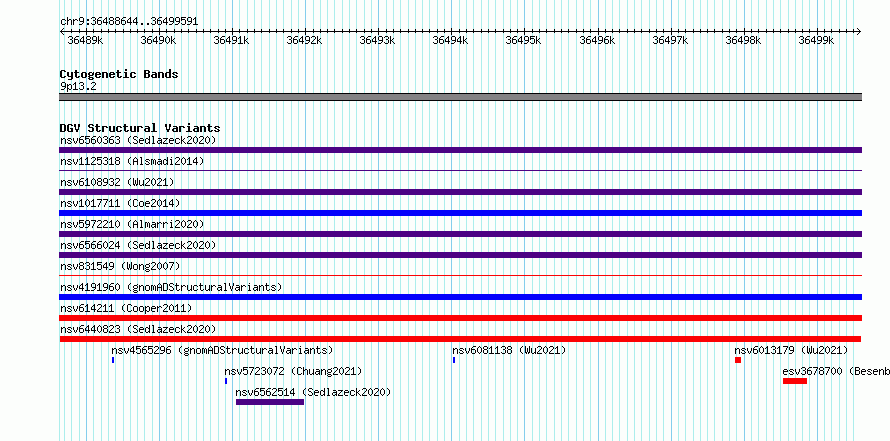Click nsv1017711 (Coe2014) label
890x441 pixels.
click(x=120, y=203)
